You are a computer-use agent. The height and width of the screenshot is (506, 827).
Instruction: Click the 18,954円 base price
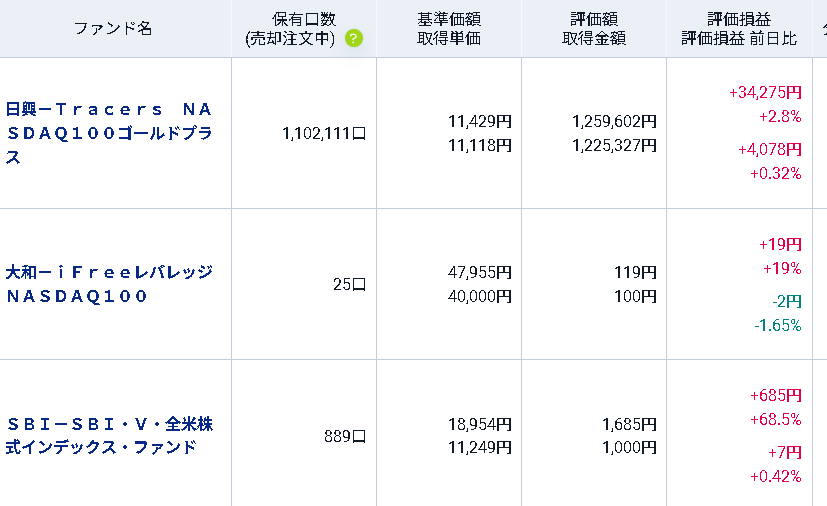(x=480, y=424)
